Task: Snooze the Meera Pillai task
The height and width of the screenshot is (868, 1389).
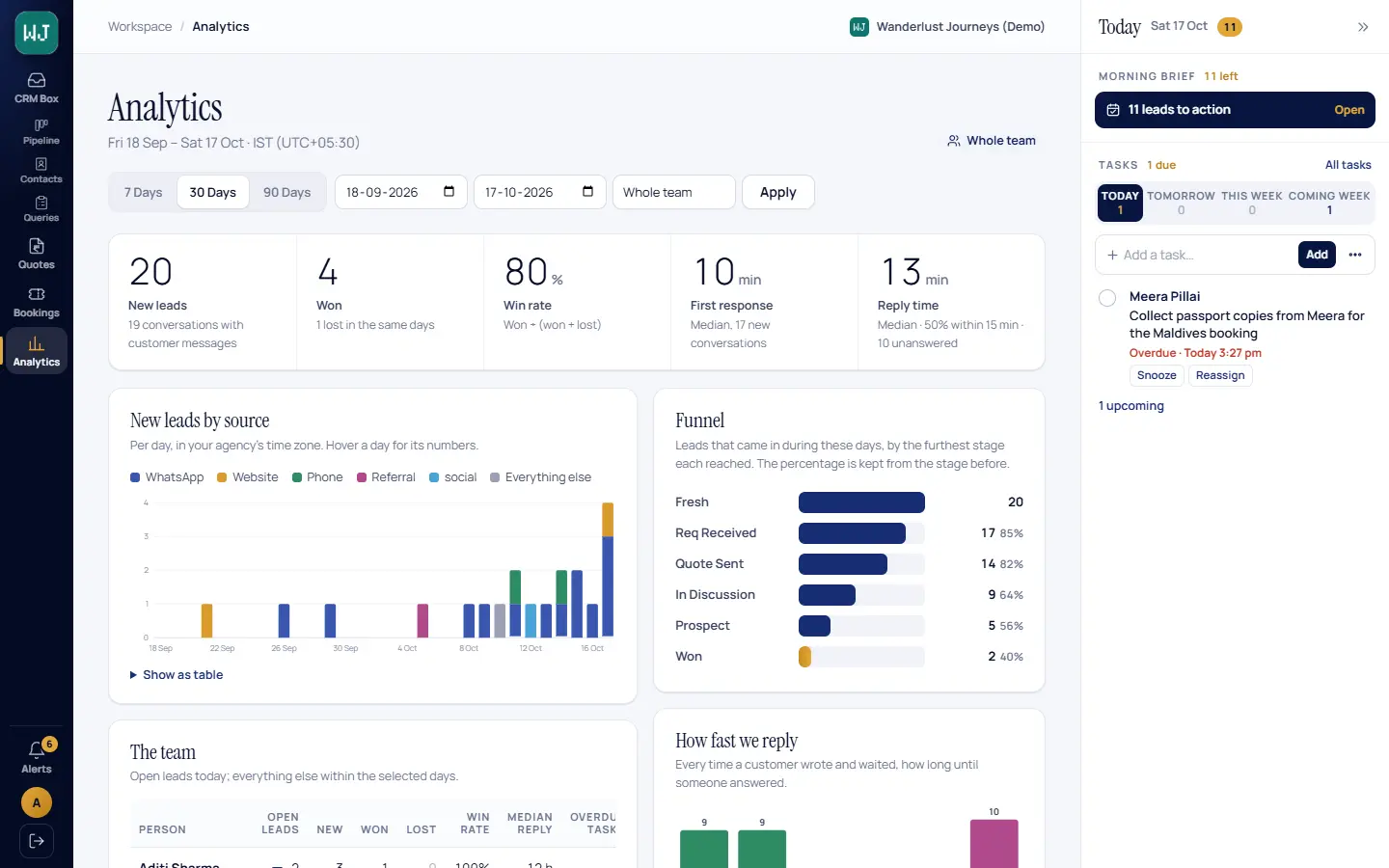Action: [x=1157, y=376]
